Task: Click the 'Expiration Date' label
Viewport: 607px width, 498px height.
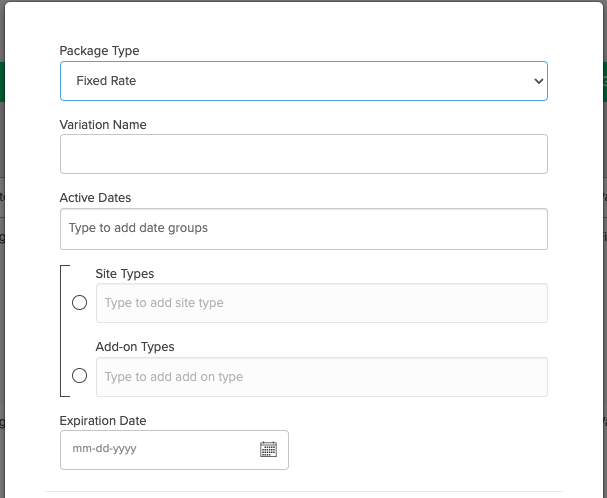Action: click(x=103, y=421)
